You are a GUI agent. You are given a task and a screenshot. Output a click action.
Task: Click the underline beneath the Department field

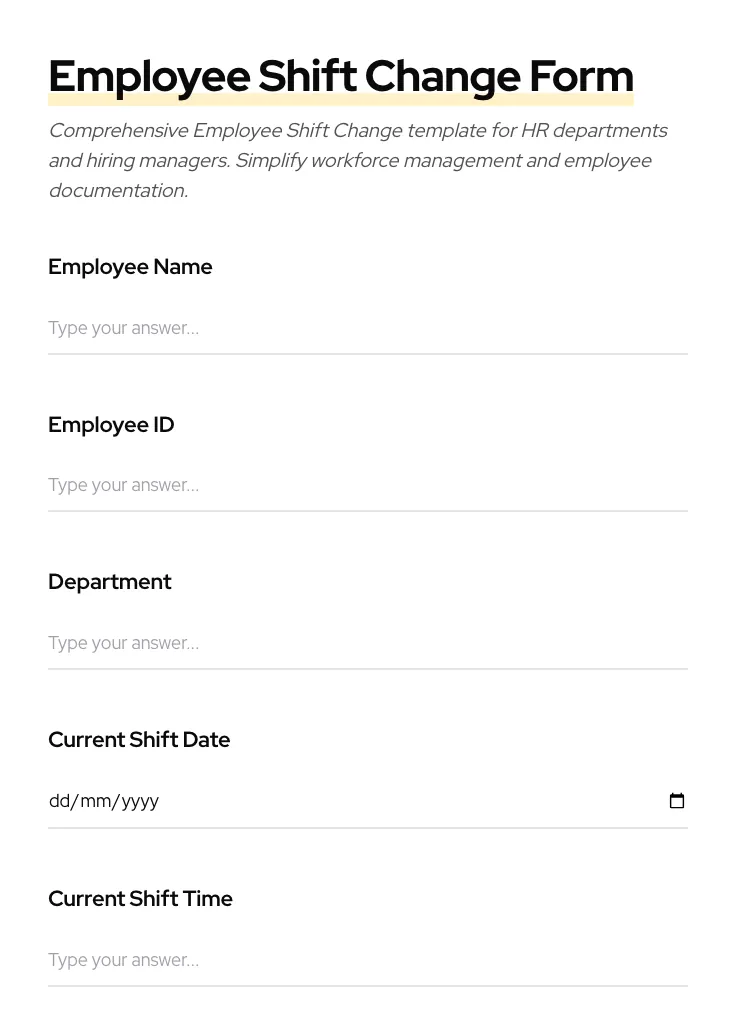[368, 669]
